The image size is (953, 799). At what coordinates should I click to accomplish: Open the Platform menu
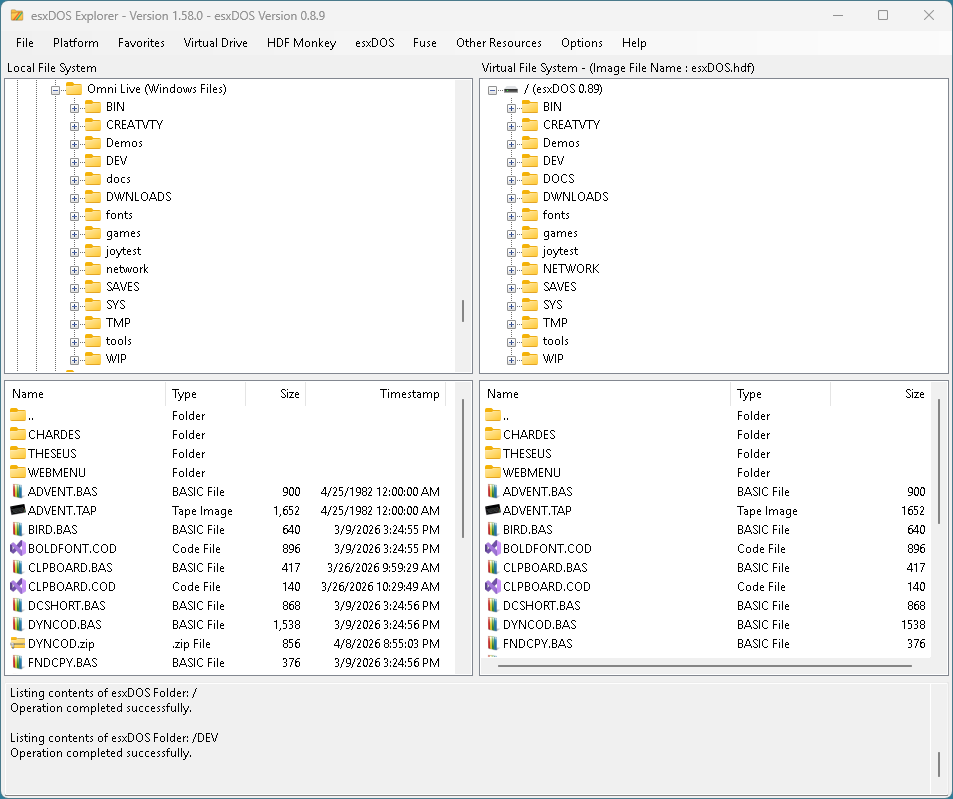[x=75, y=43]
